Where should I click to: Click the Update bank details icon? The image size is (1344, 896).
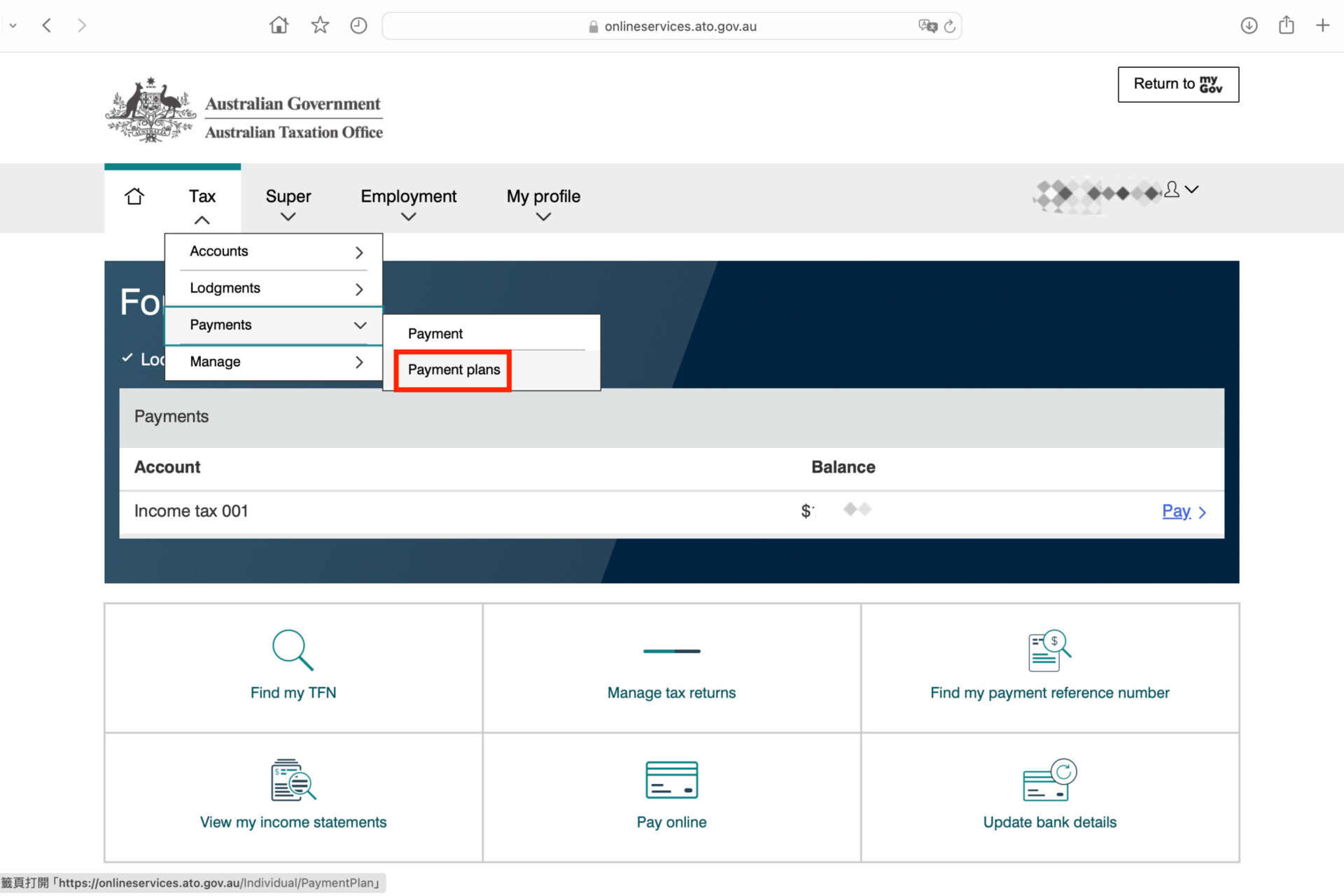[x=1049, y=779]
